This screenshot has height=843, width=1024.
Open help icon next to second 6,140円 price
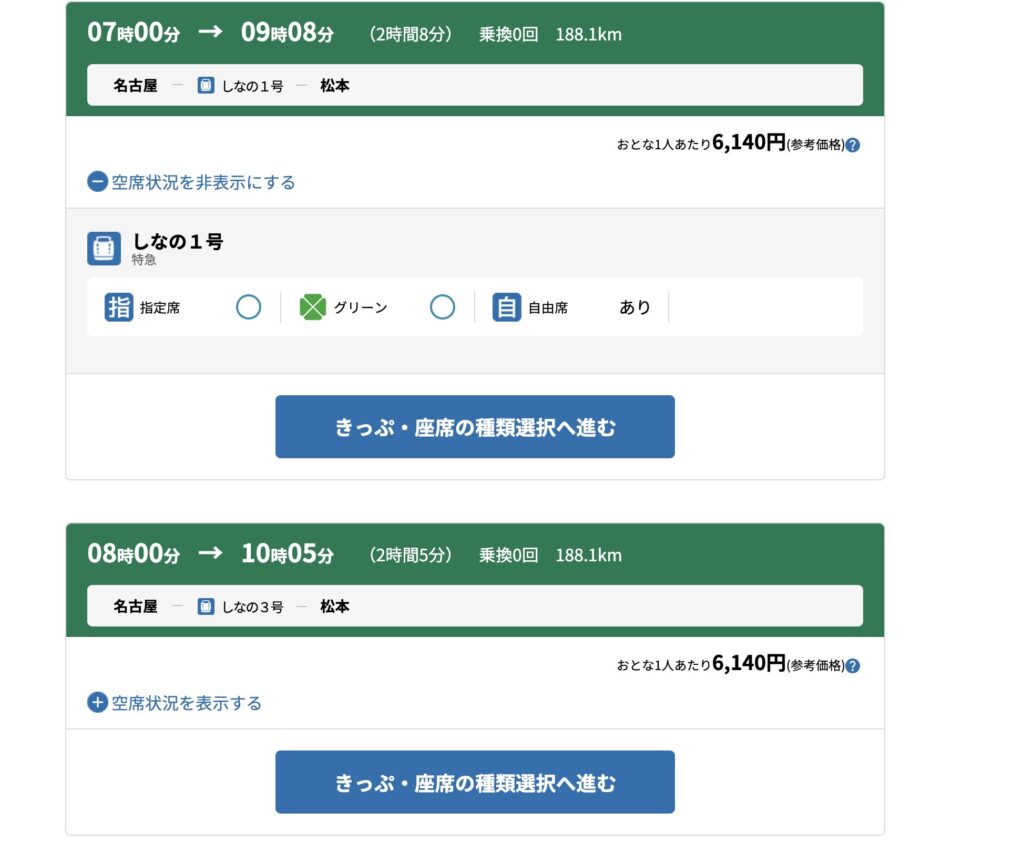853,666
